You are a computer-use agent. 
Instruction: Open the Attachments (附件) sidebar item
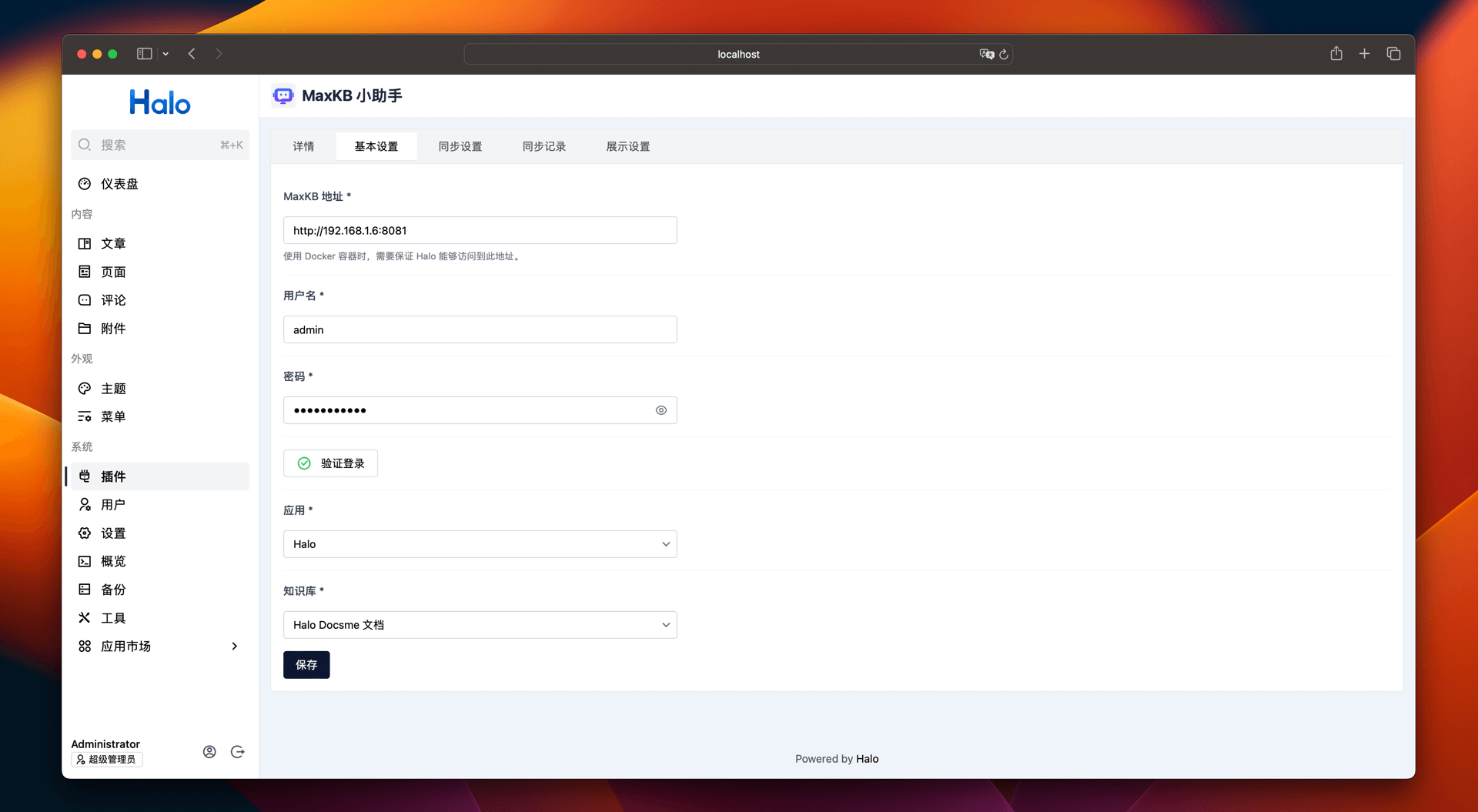pos(159,329)
